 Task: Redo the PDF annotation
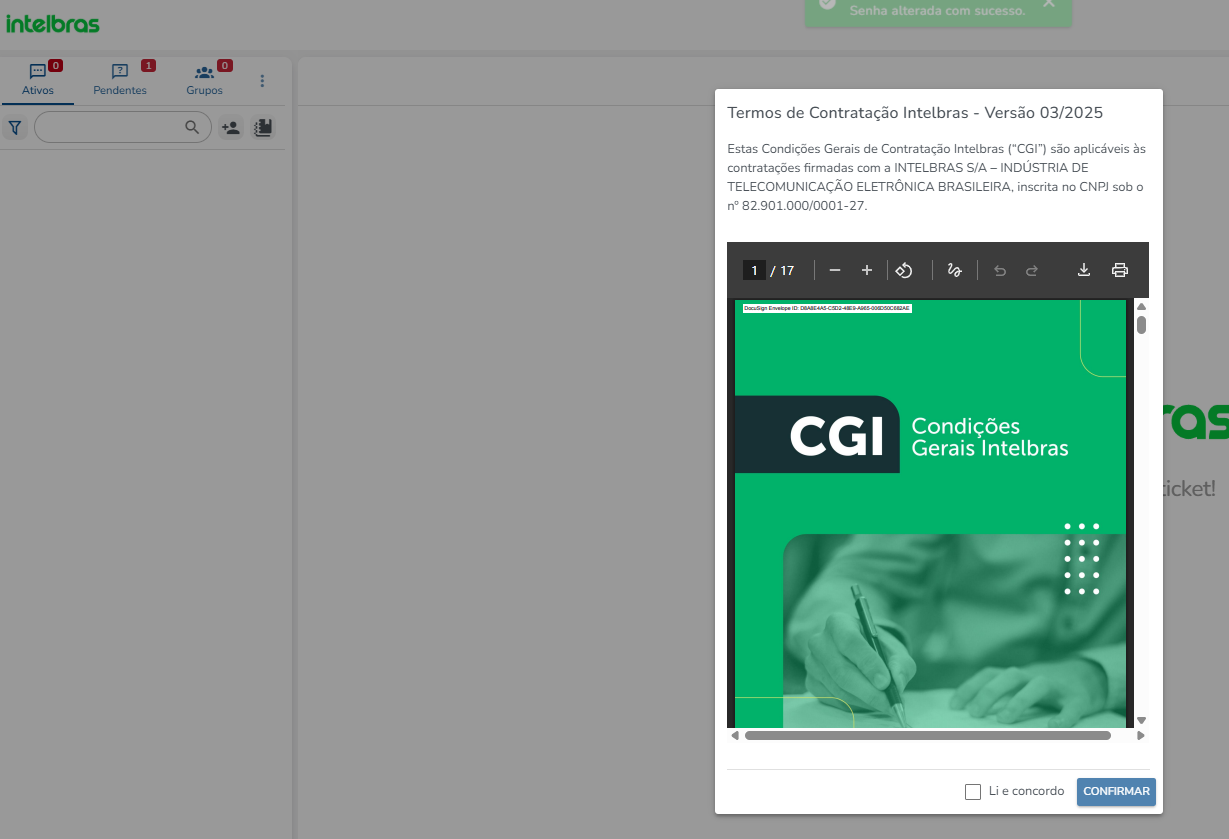(1032, 270)
